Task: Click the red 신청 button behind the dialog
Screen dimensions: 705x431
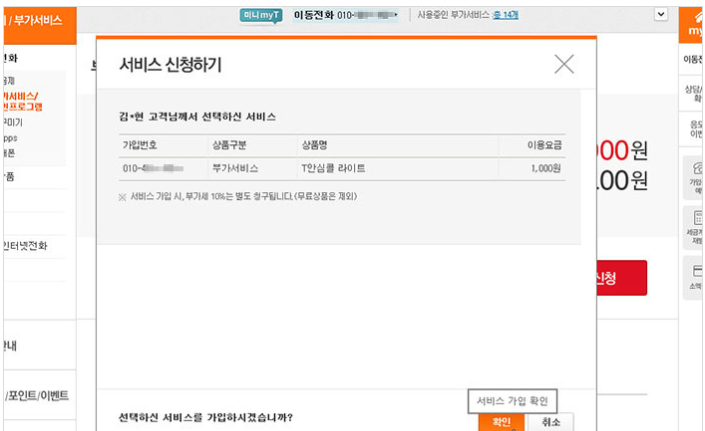Action: point(622,278)
